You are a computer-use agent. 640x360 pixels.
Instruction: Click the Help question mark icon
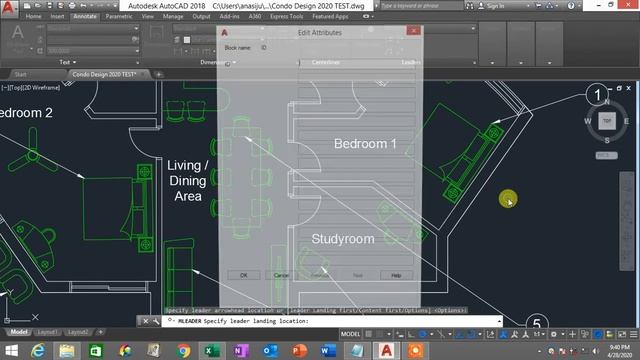[x=571, y=6]
